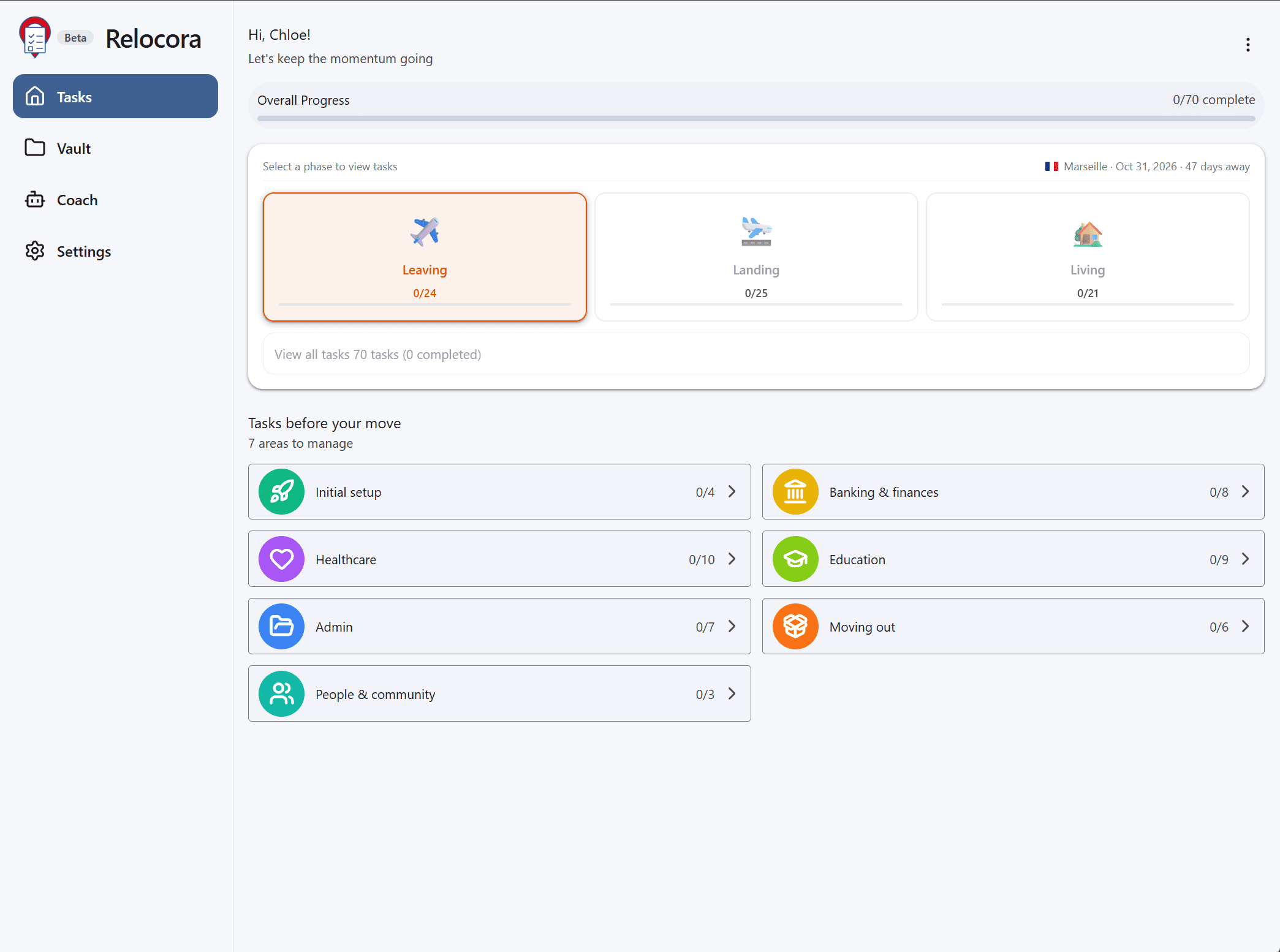This screenshot has height=952, width=1280.
Task: Expand Healthcare using its chevron arrow
Action: pos(732,559)
